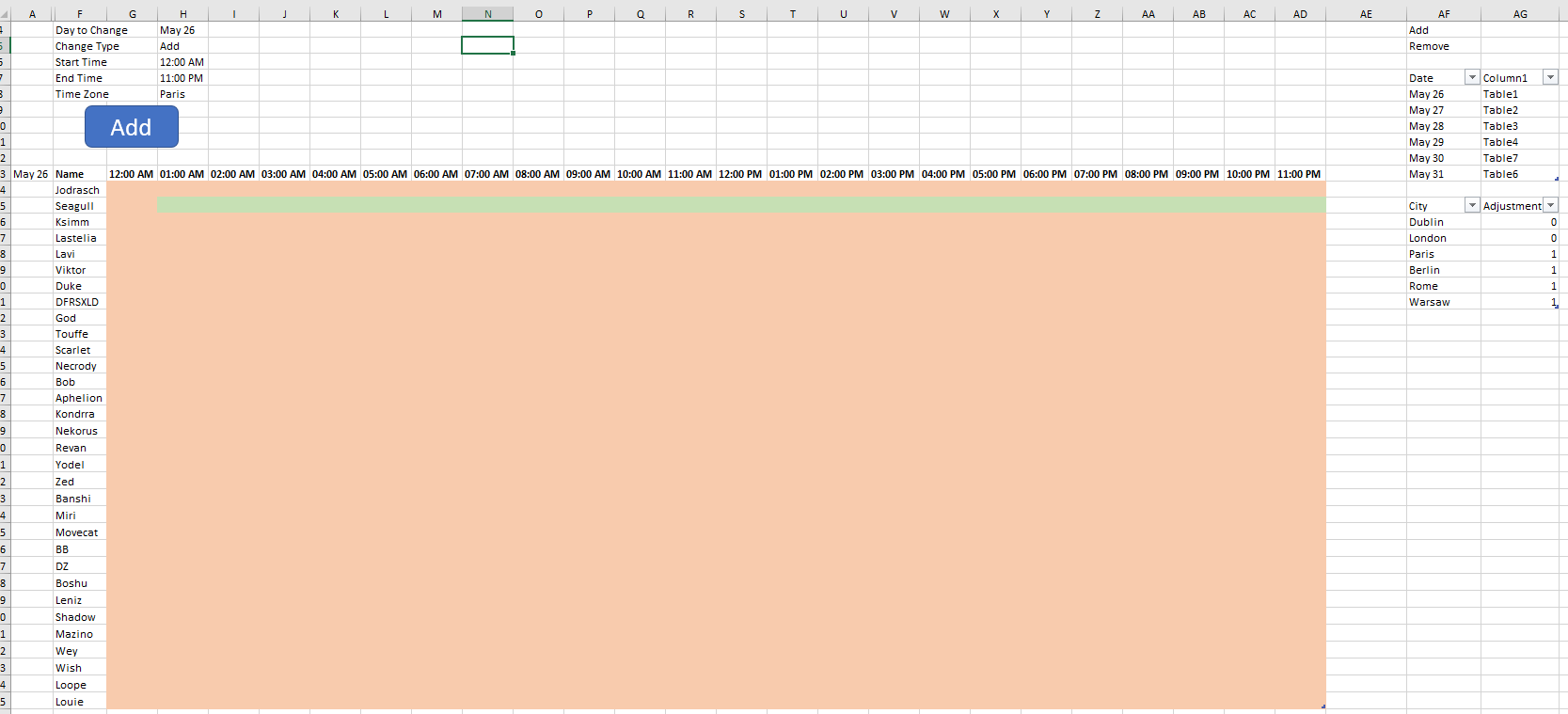The image size is (1568, 714).
Task: Click the Adjustment value for Rome
Action: point(1520,286)
